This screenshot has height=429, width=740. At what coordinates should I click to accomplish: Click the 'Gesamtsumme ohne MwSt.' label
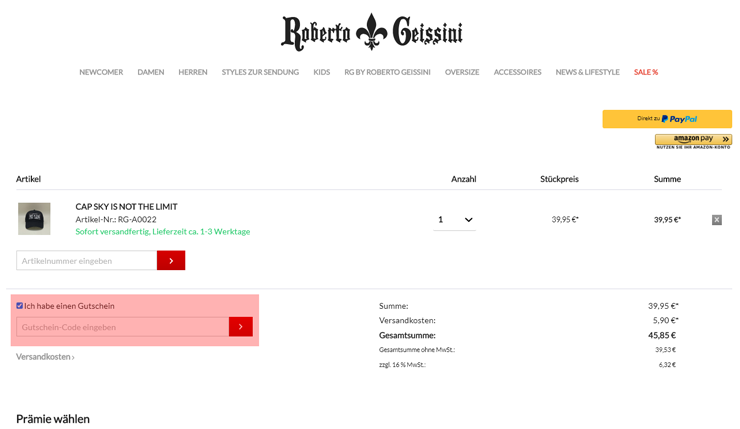[x=417, y=350]
